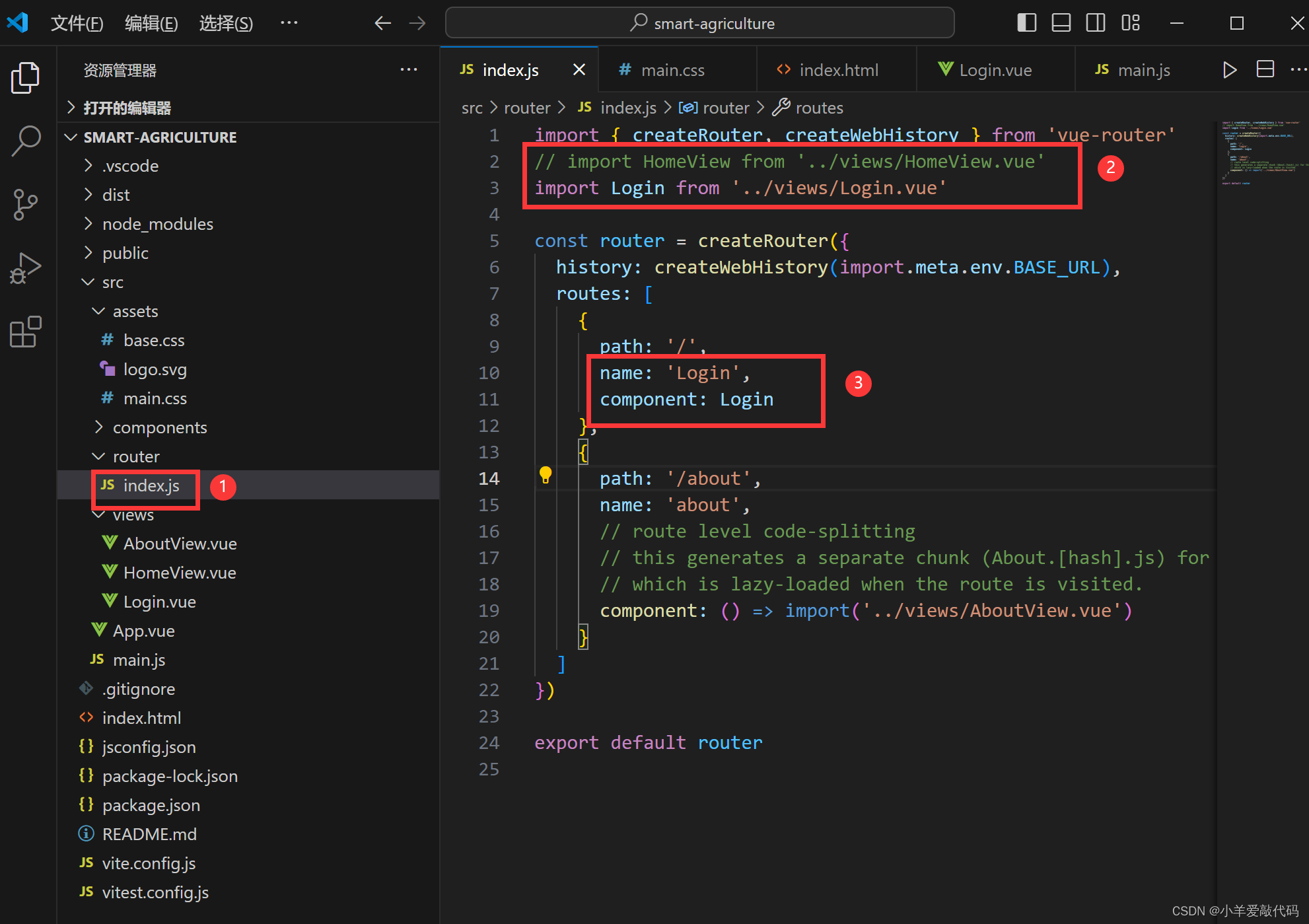The image size is (1309, 924).
Task: Open the Extensions view
Action: pyautogui.click(x=26, y=331)
